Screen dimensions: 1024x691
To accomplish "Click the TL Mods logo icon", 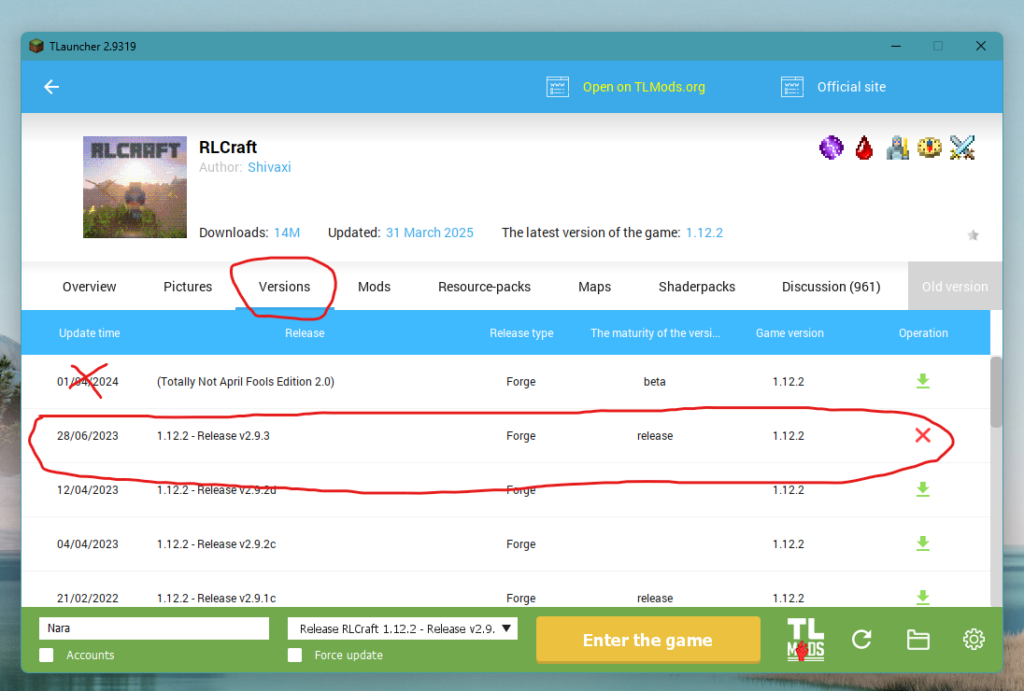I will [805, 640].
